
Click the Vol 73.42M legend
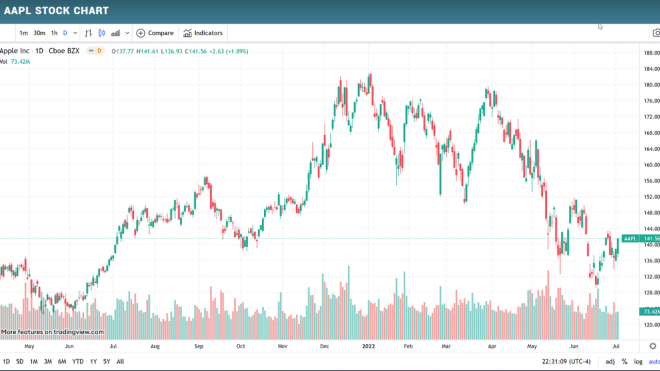pyautogui.click(x=15, y=61)
